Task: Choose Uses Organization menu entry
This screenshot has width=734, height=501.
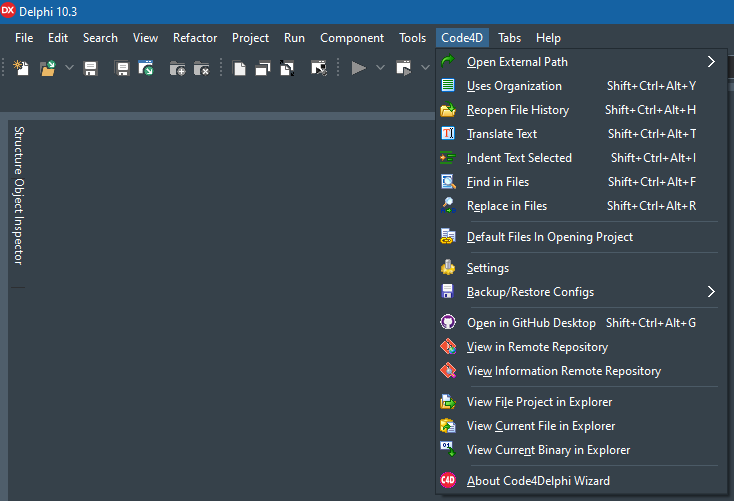Action: 581,86
